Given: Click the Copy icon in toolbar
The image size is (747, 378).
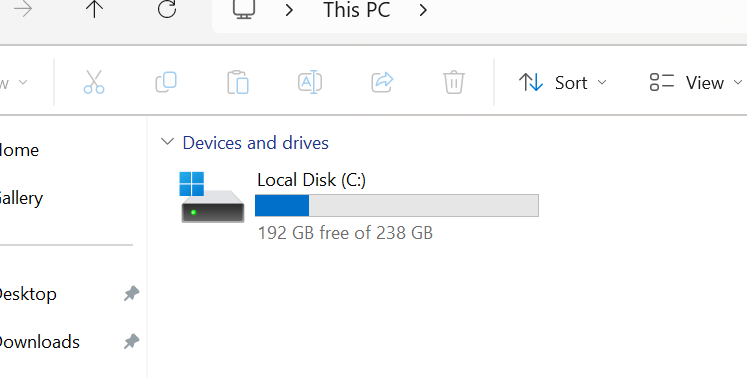Looking at the screenshot, I should point(166,82).
